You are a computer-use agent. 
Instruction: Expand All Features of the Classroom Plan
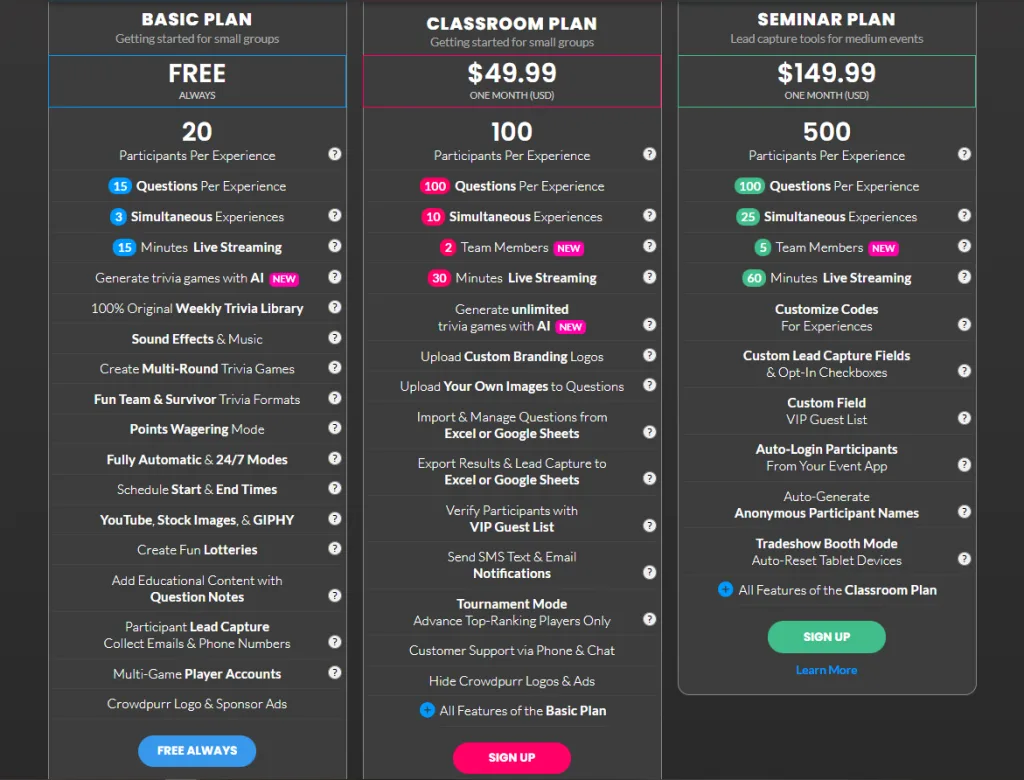click(x=725, y=590)
